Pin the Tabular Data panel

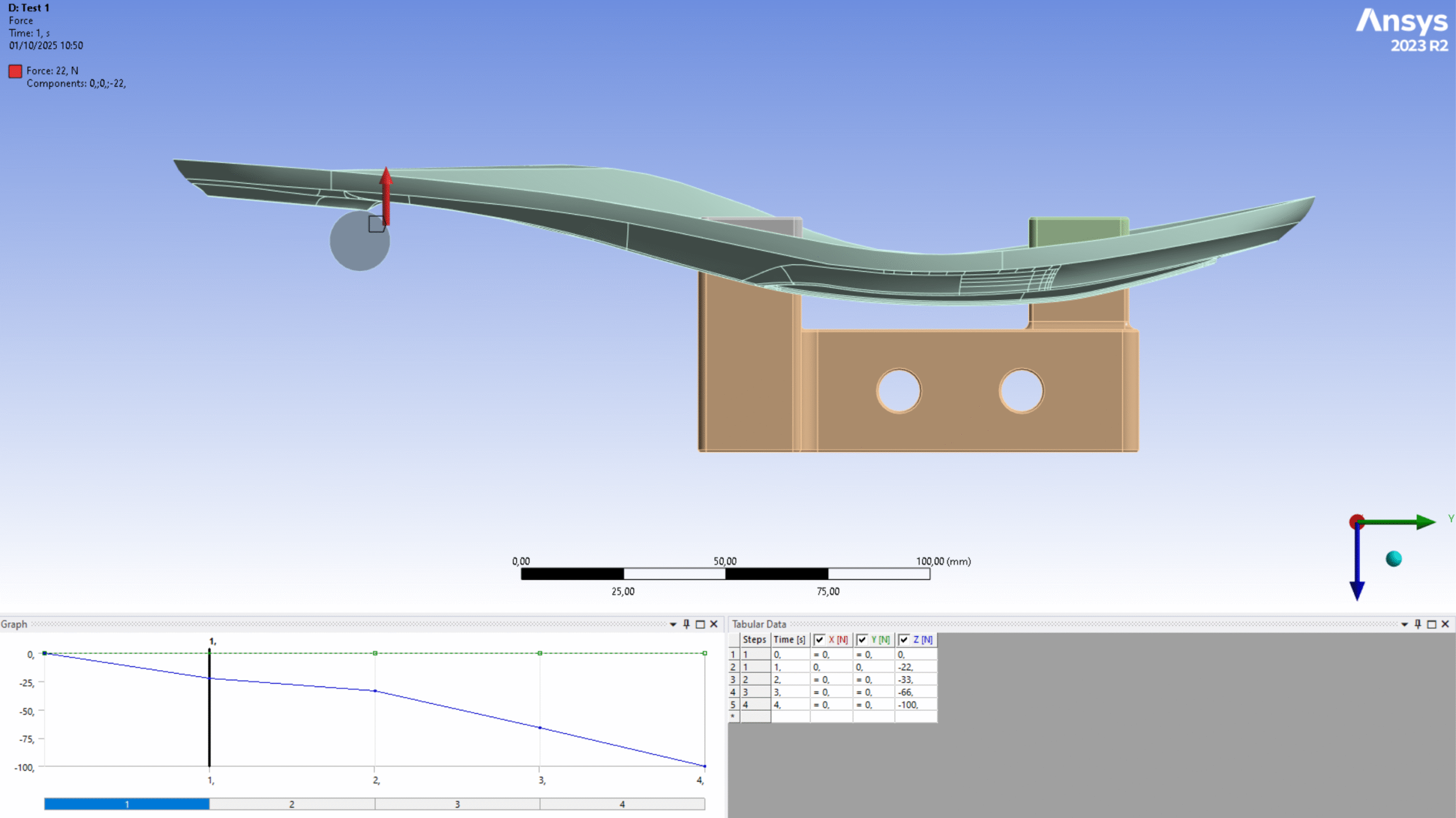click(x=1418, y=624)
